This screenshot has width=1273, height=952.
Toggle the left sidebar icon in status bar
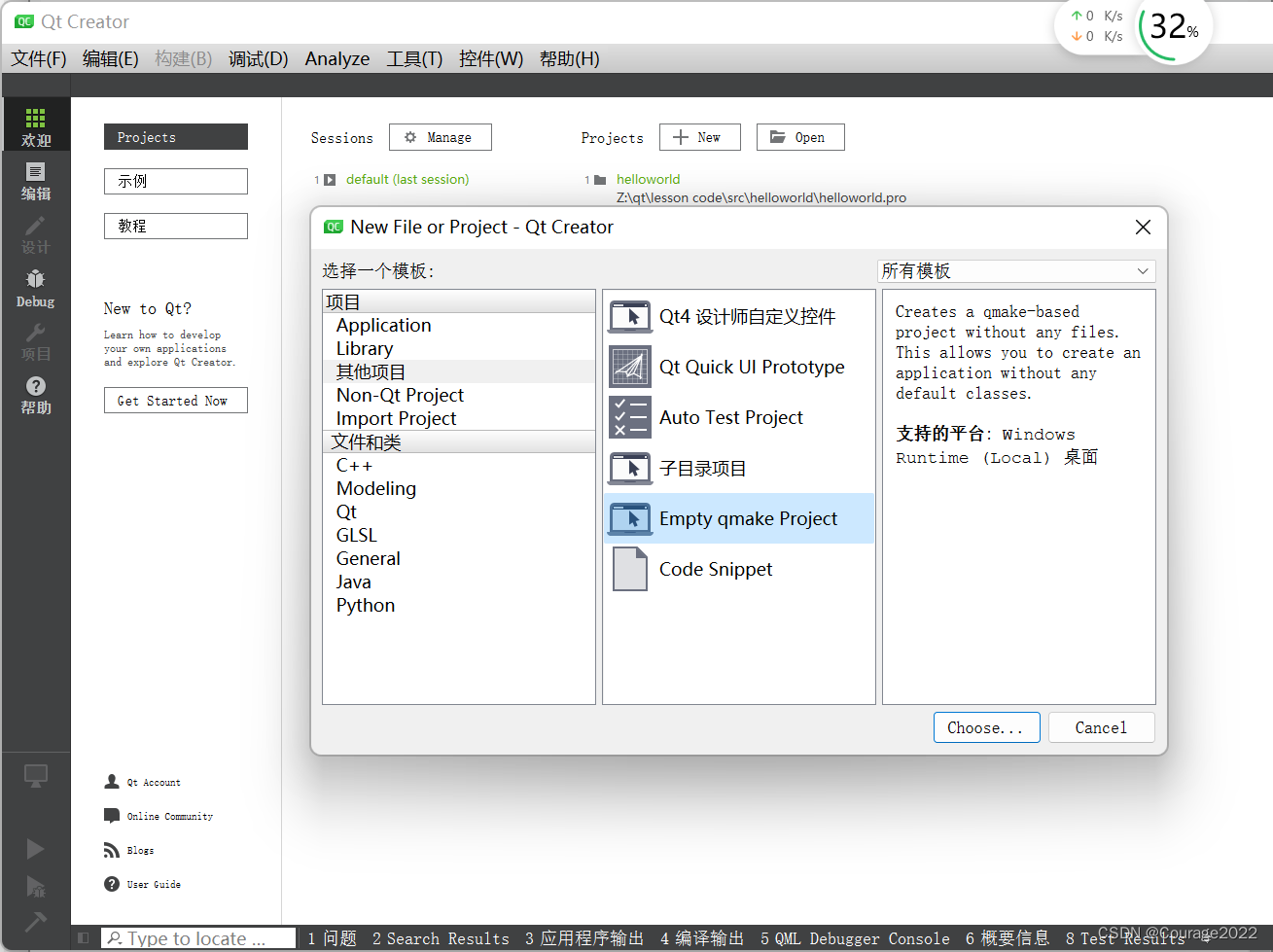[x=84, y=938]
